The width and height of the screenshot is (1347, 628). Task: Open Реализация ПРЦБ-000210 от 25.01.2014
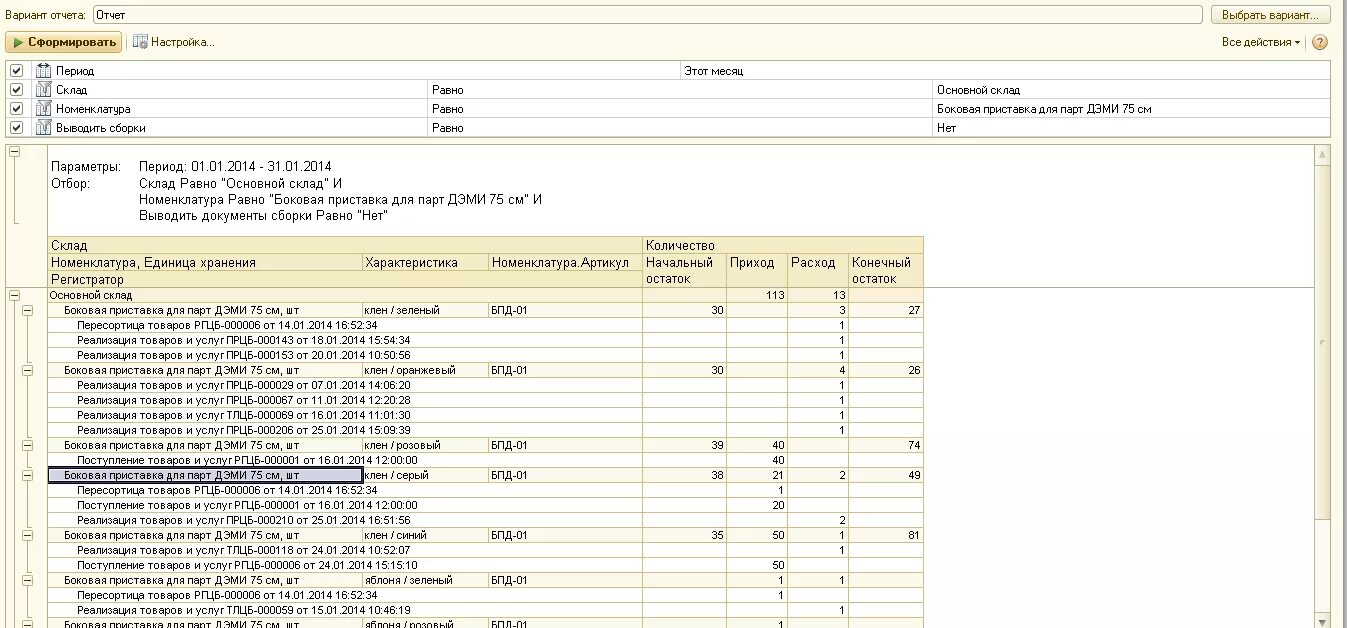pos(244,520)
